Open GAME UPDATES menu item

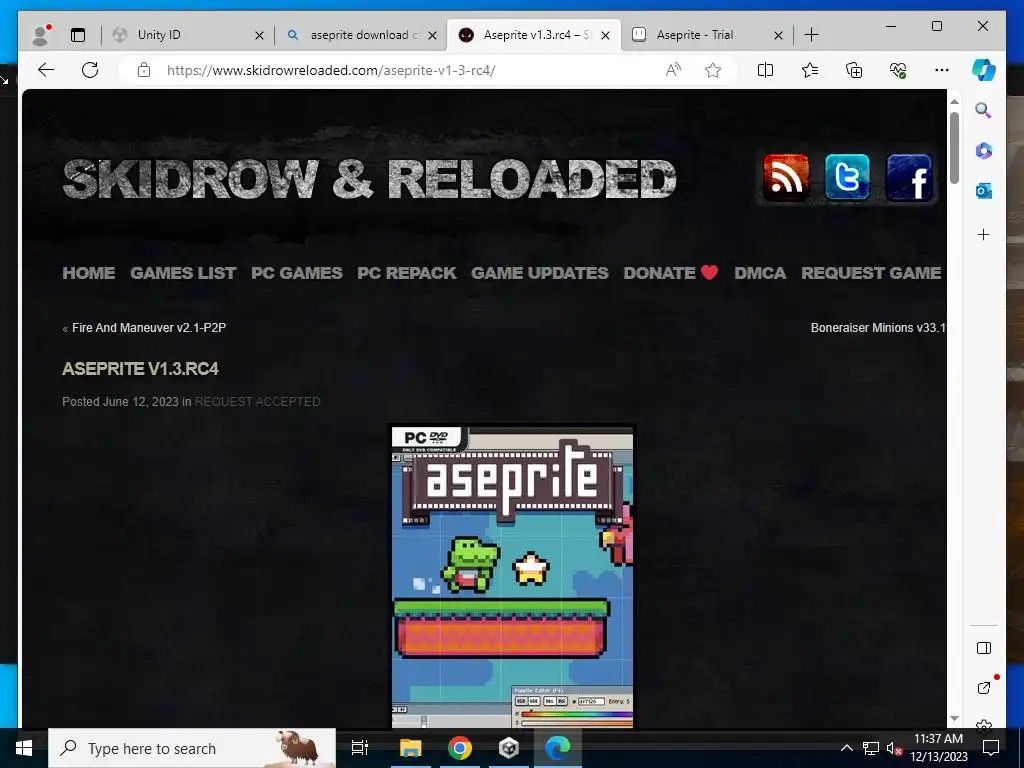tap(539, 273)
